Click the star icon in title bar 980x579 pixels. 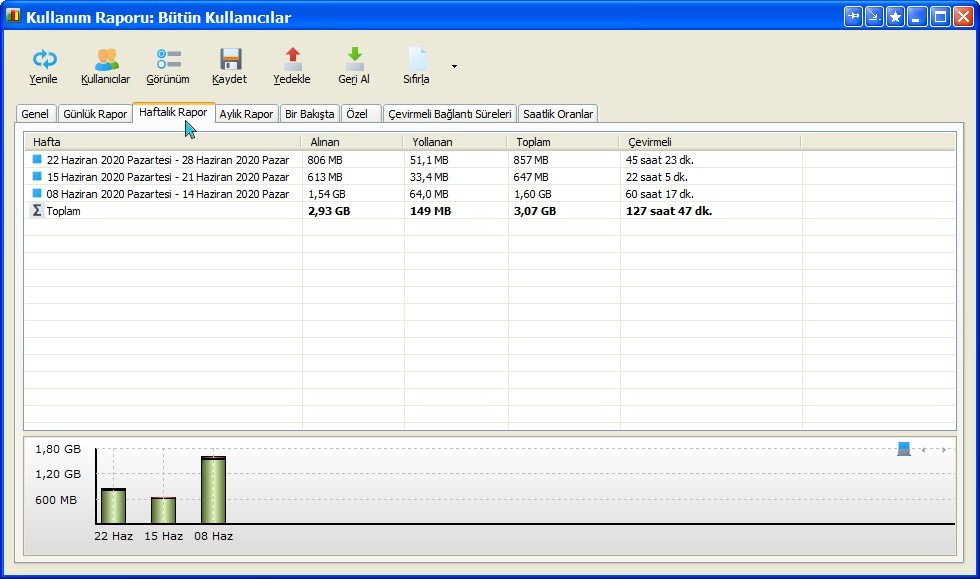(x=896, y=16)
